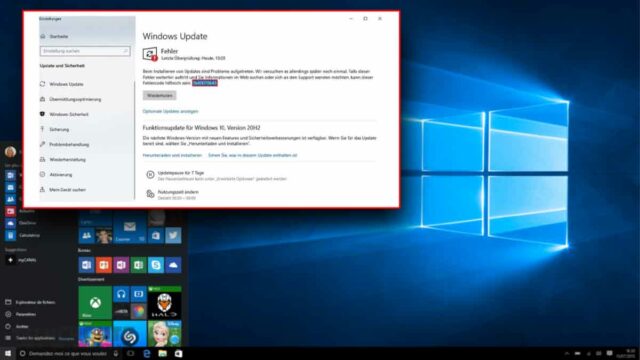
Task: Open the Movies & TV tile
Action: (138, 294)
